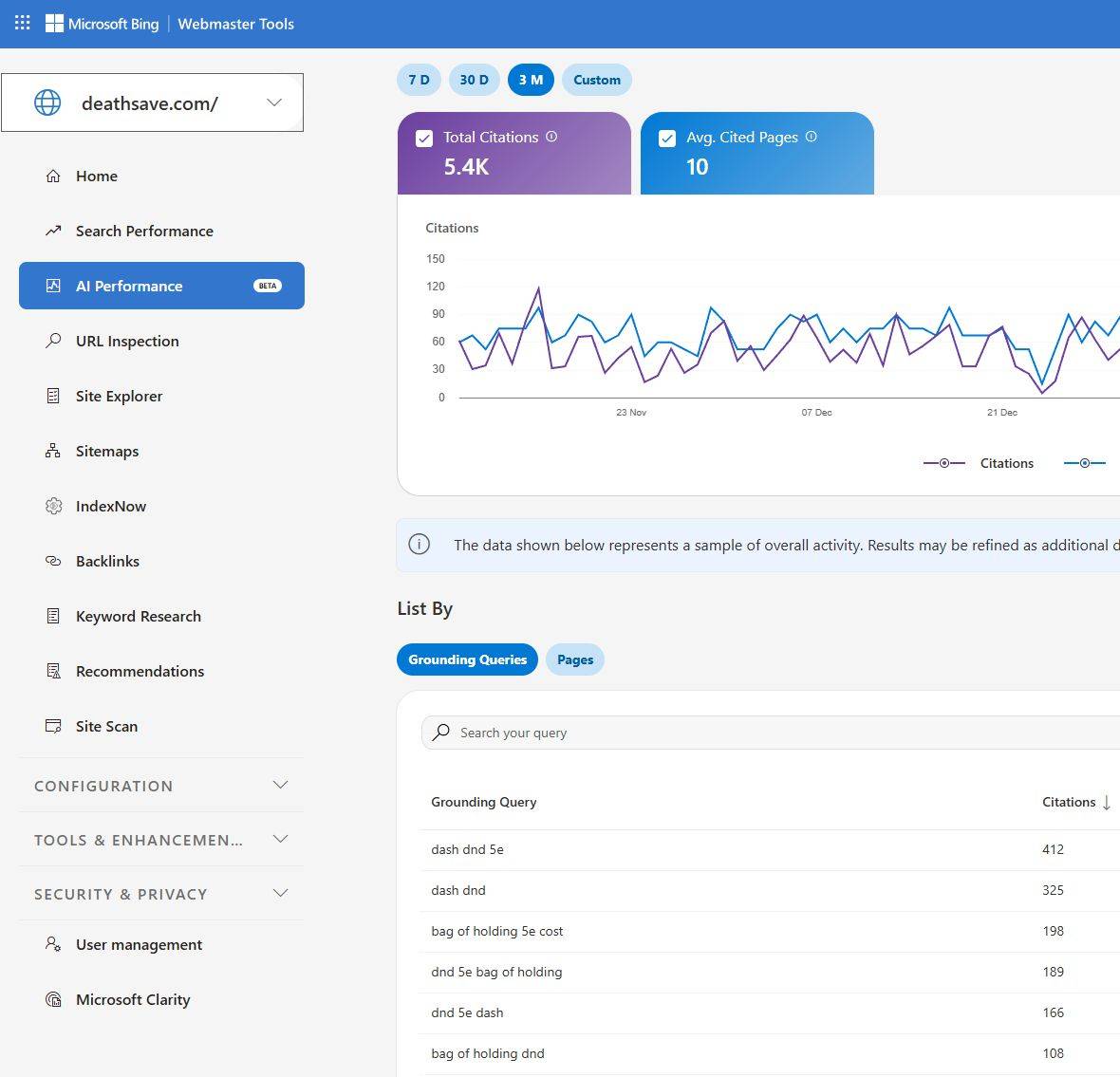Select the 30 D date range
The image size is (1120, 1077).
pos(474,80)
